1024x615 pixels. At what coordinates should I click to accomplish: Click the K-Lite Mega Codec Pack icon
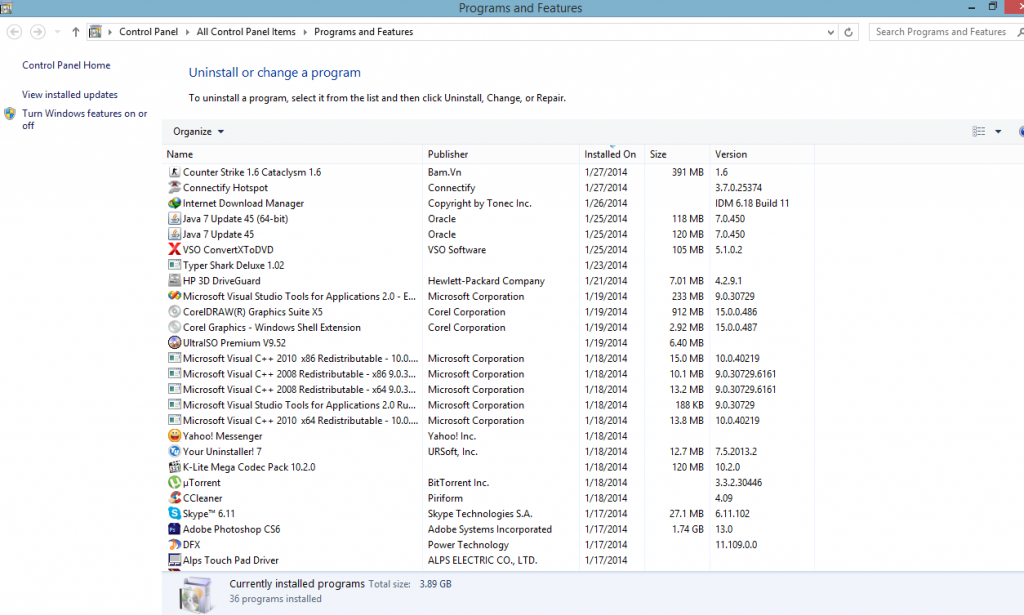tap(174, 467)
